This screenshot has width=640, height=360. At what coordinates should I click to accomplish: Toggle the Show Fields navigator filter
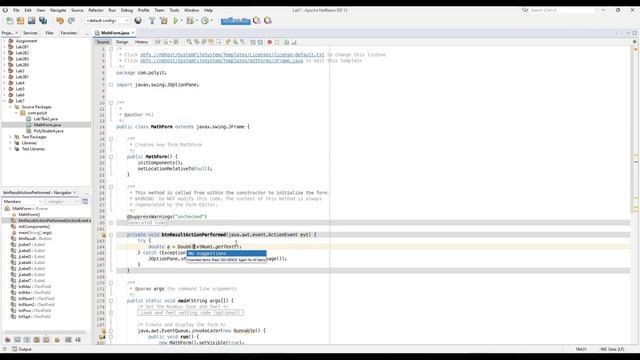click(x=17, y=340)
